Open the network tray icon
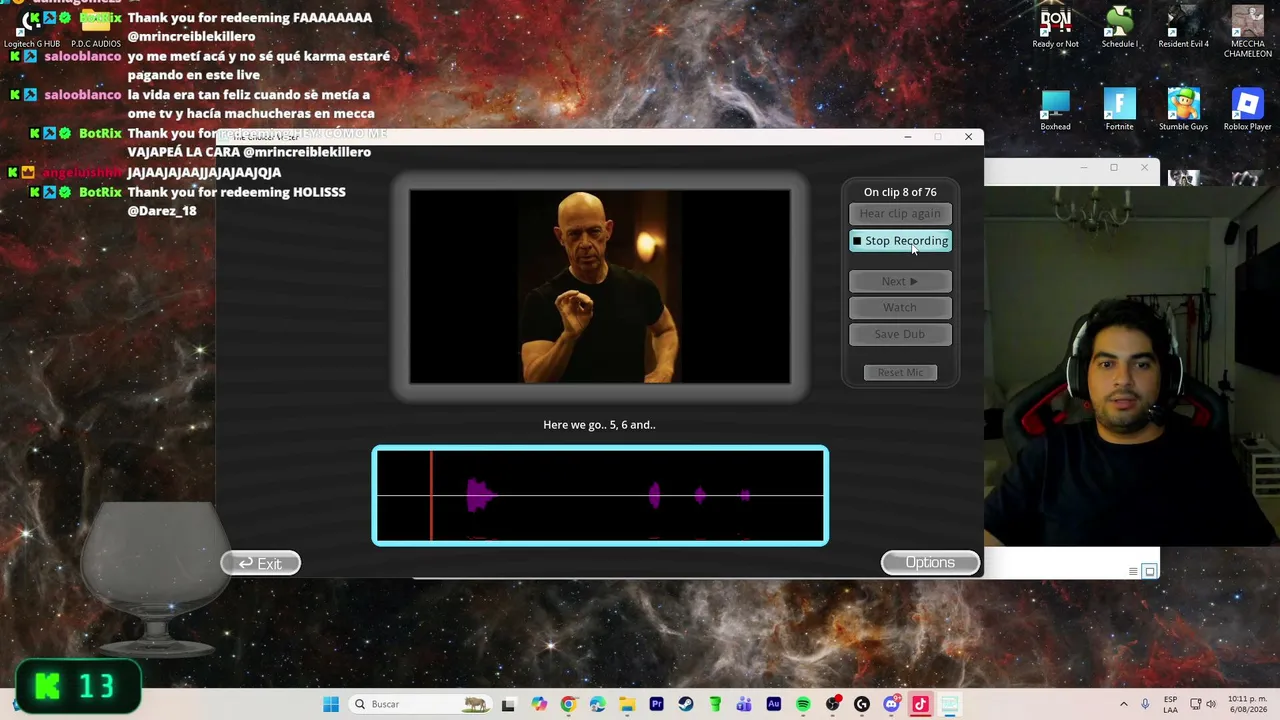This screenshot has width=1280, height=720. point(1195,704)
